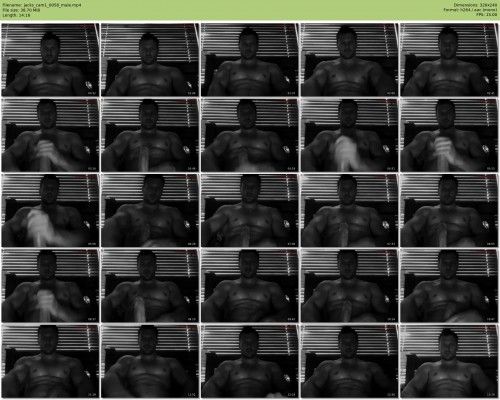The image size is (500, 400).
Task: Click the Dimensions text in the header
Action: (x=475, y=5)
